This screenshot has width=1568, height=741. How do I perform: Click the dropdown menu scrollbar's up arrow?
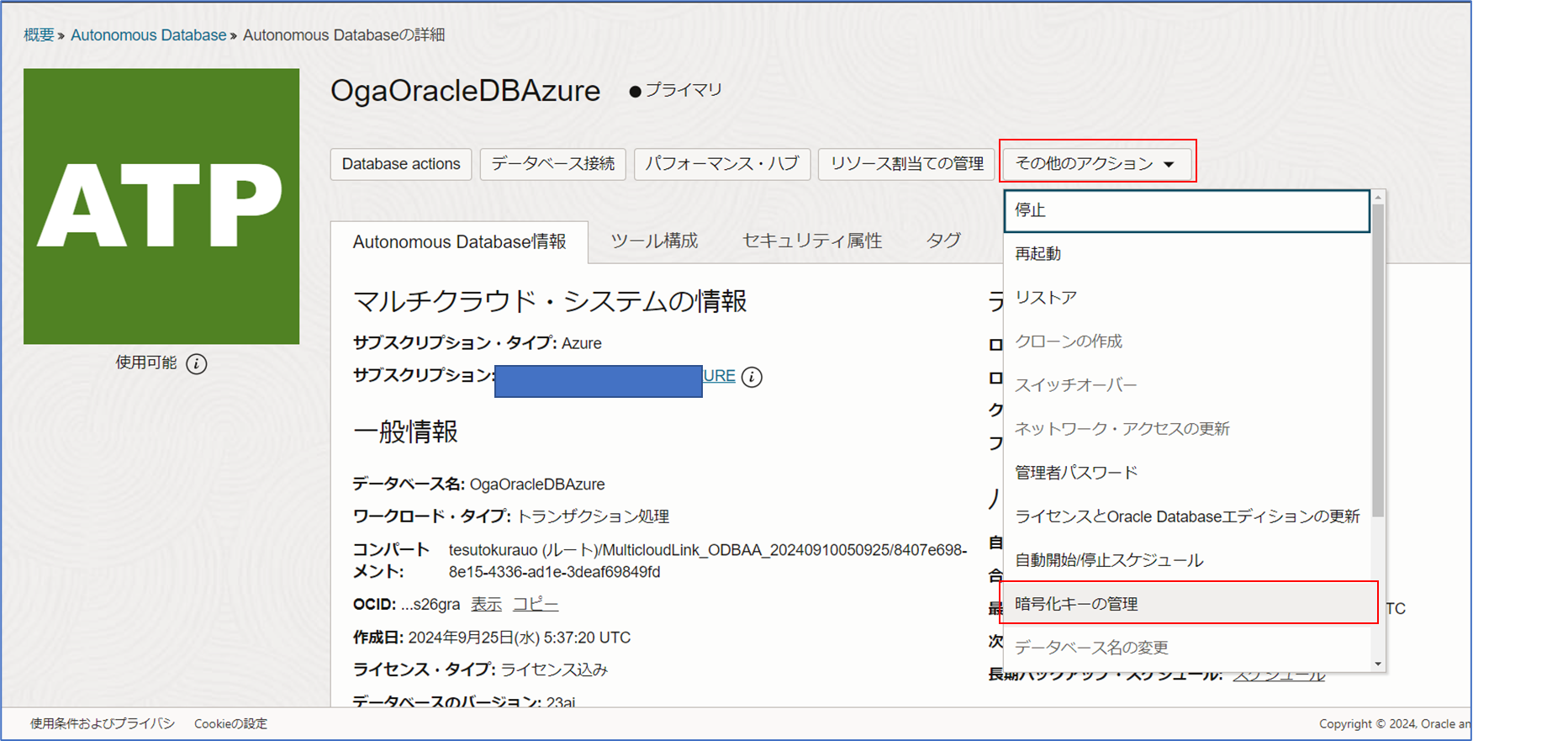click(x=1377, y=197)
